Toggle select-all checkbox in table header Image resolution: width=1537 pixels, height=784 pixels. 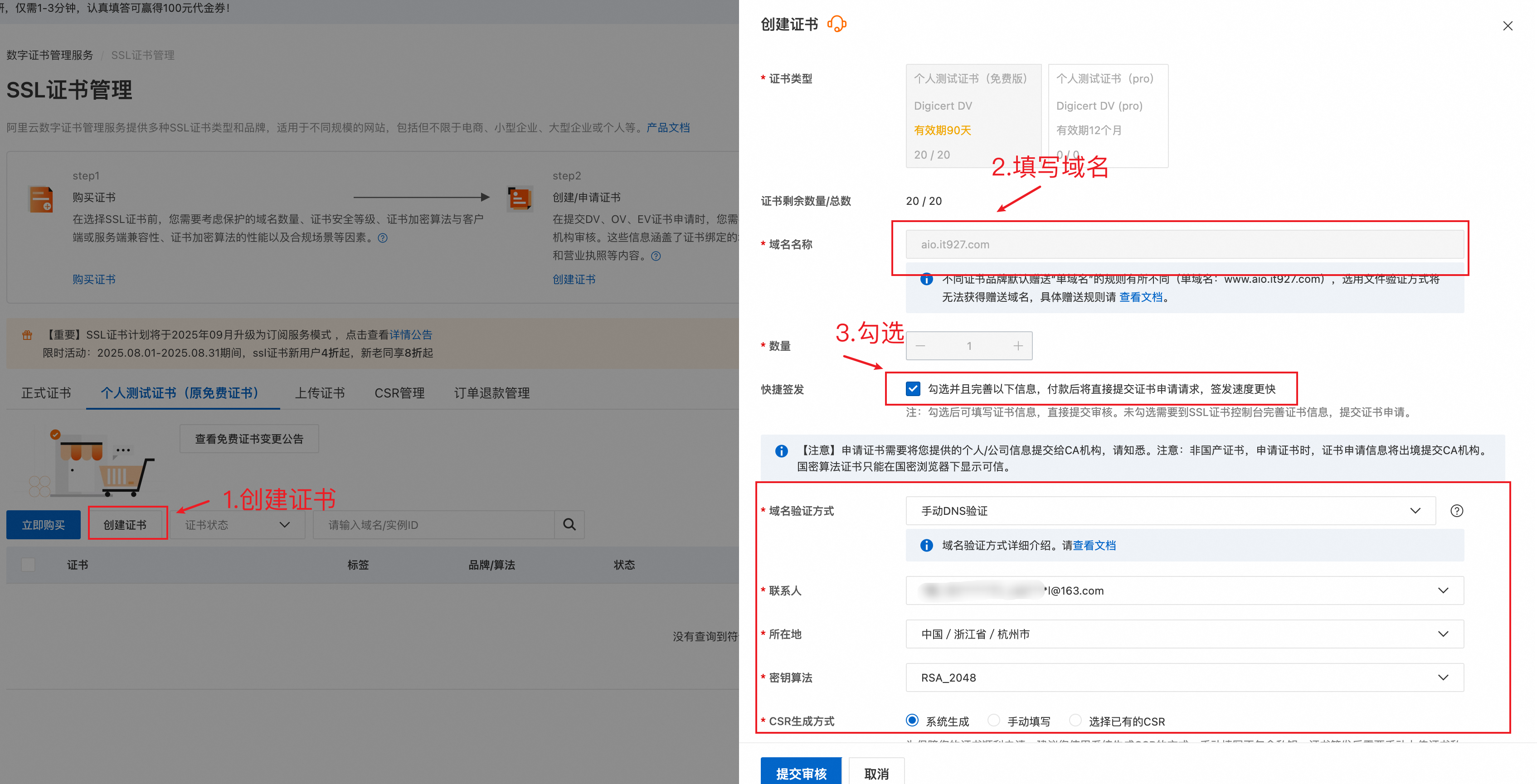tap(28, 565)
